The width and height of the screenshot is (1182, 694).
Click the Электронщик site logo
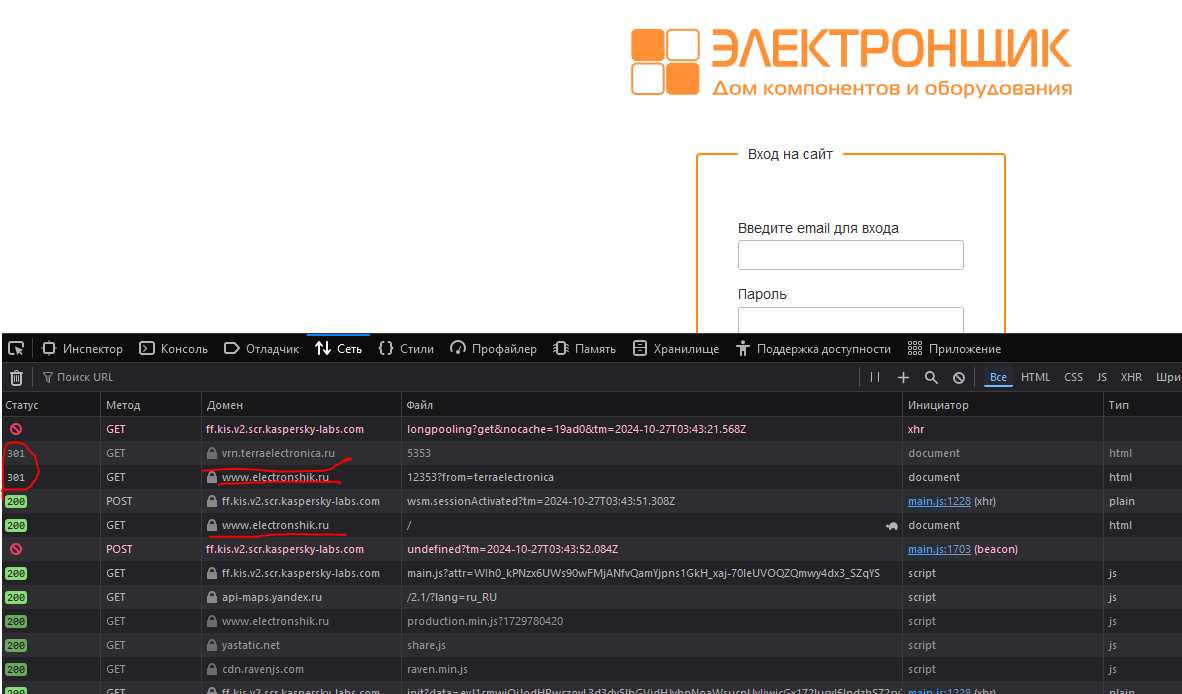coord(851,62)
